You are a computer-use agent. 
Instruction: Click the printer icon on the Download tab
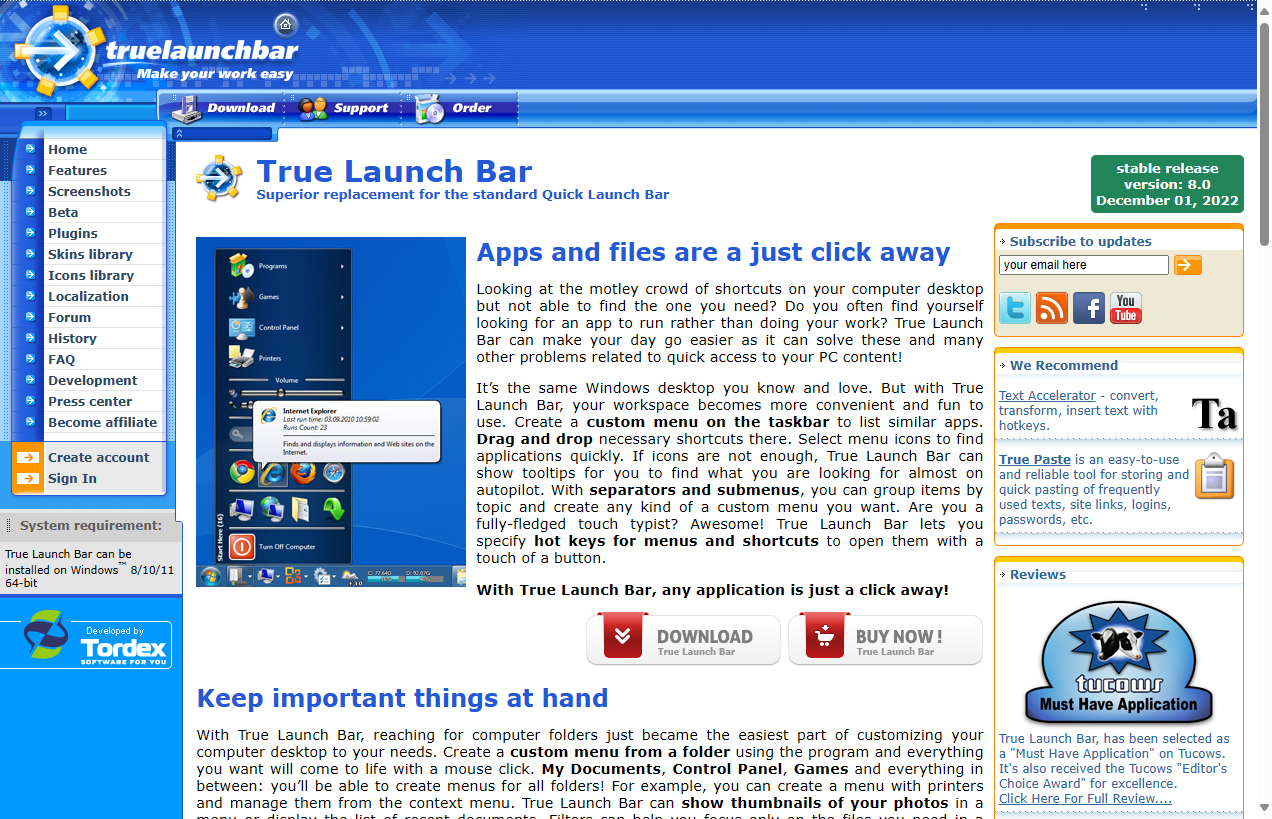coord(185,108)
